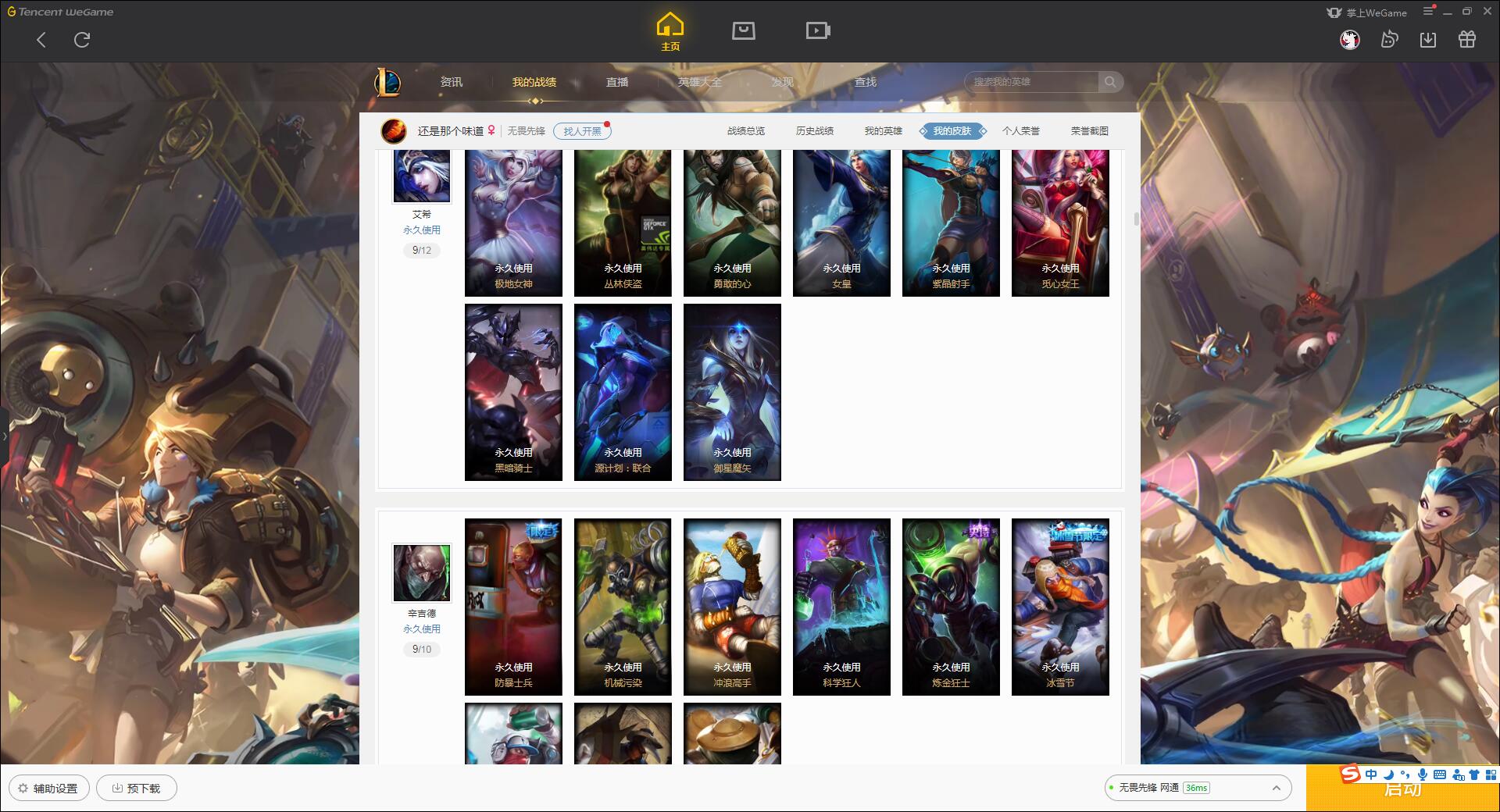Go back with the back arrow

pos(41,40)
